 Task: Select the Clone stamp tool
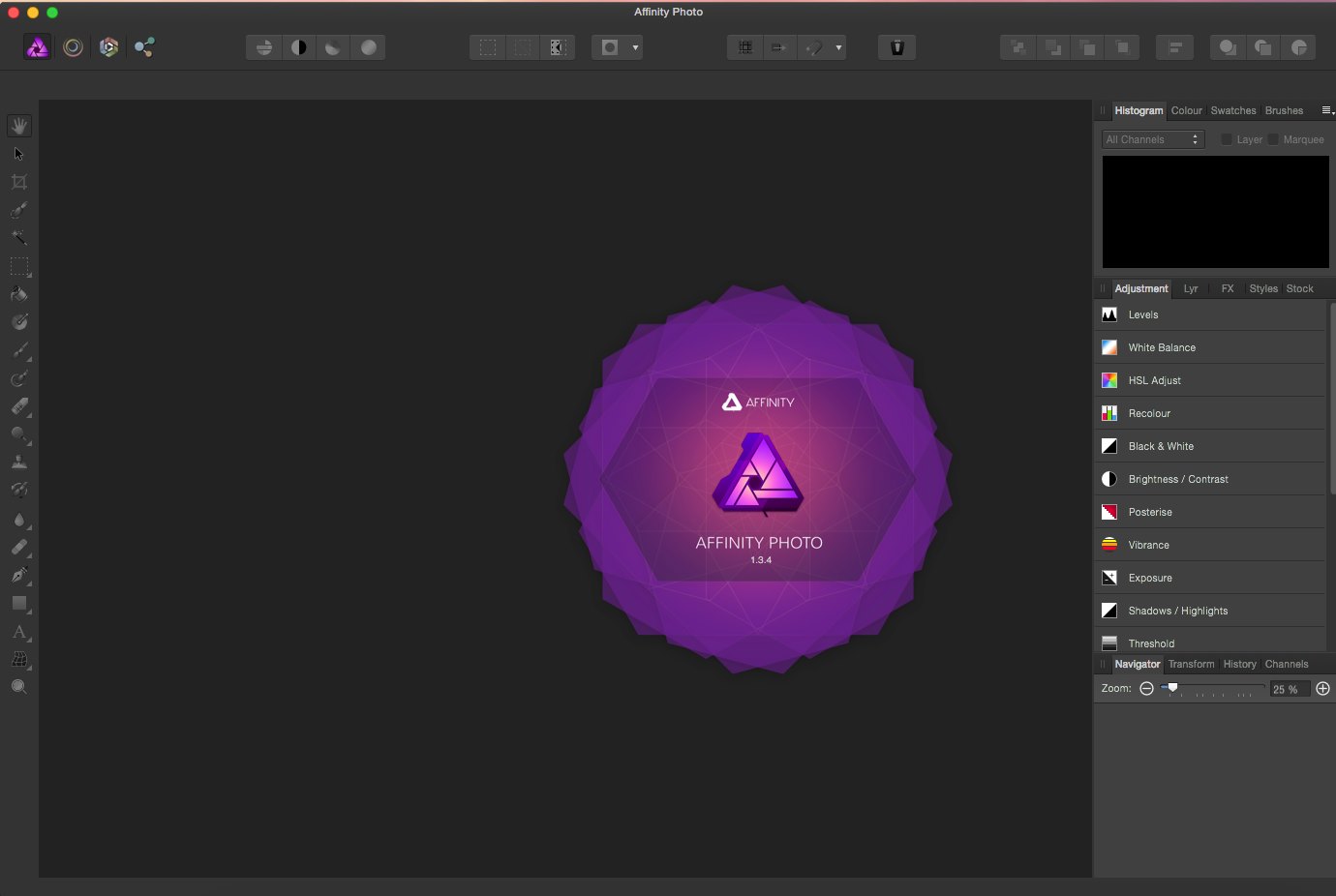point(19,463)
